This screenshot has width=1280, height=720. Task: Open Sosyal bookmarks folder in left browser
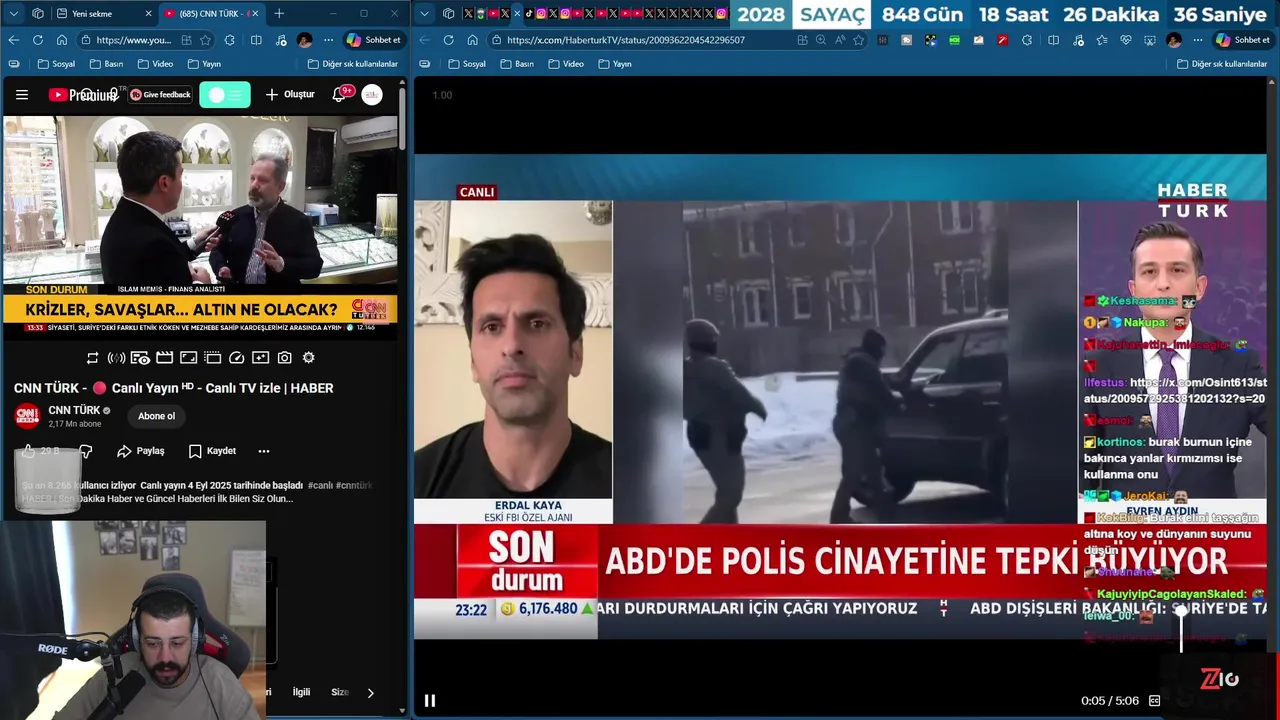click(56, 64)
